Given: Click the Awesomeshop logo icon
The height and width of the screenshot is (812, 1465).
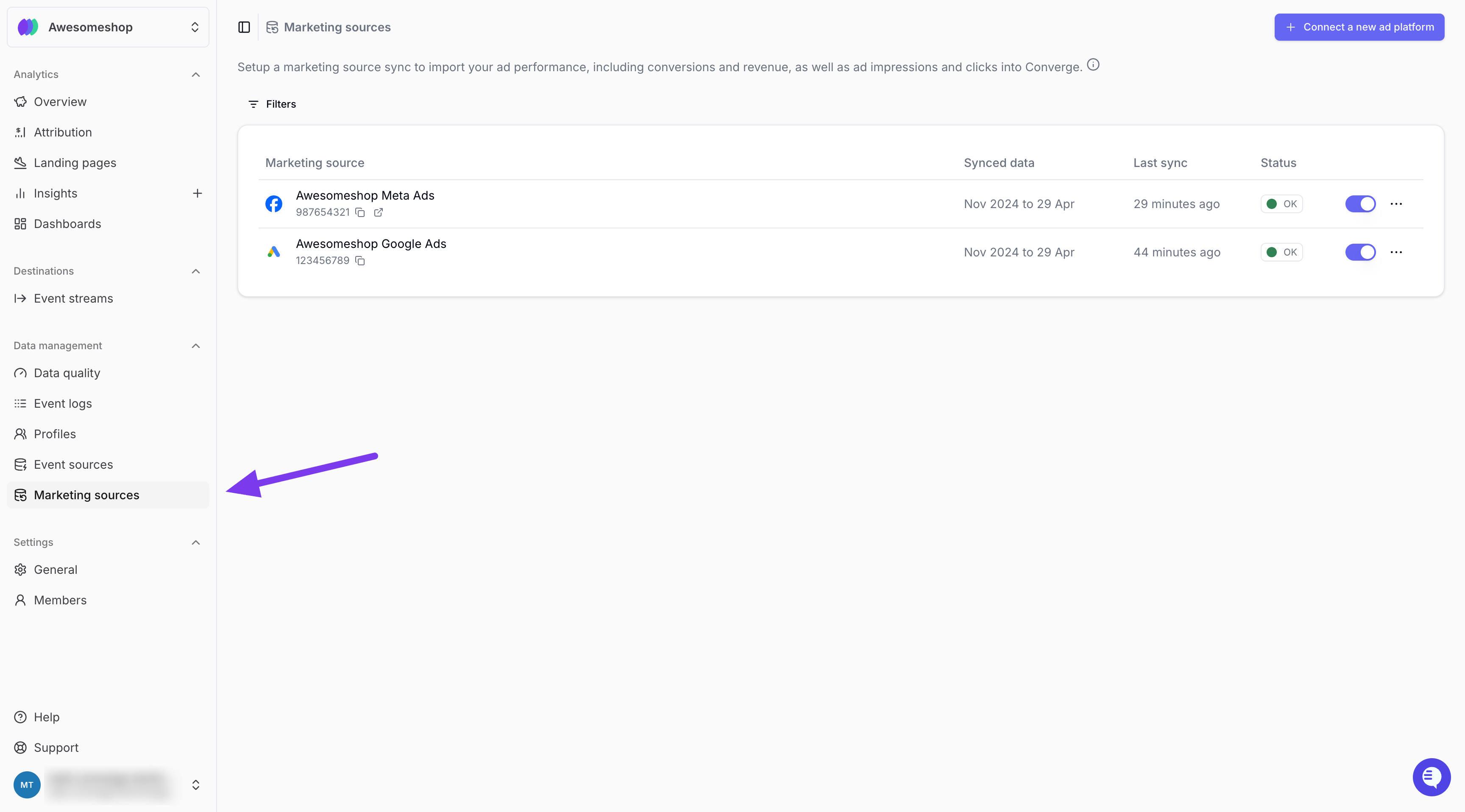Looking at the screenshot, I should (x=27, y=27).
